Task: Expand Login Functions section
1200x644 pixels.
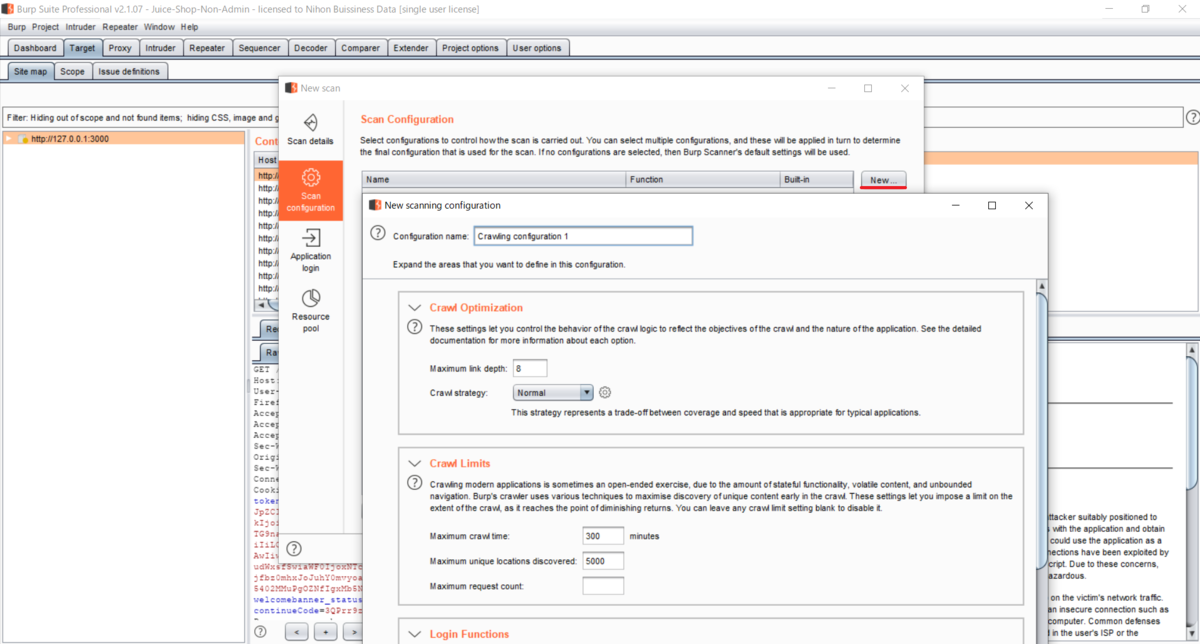Action: click(414, 634)
